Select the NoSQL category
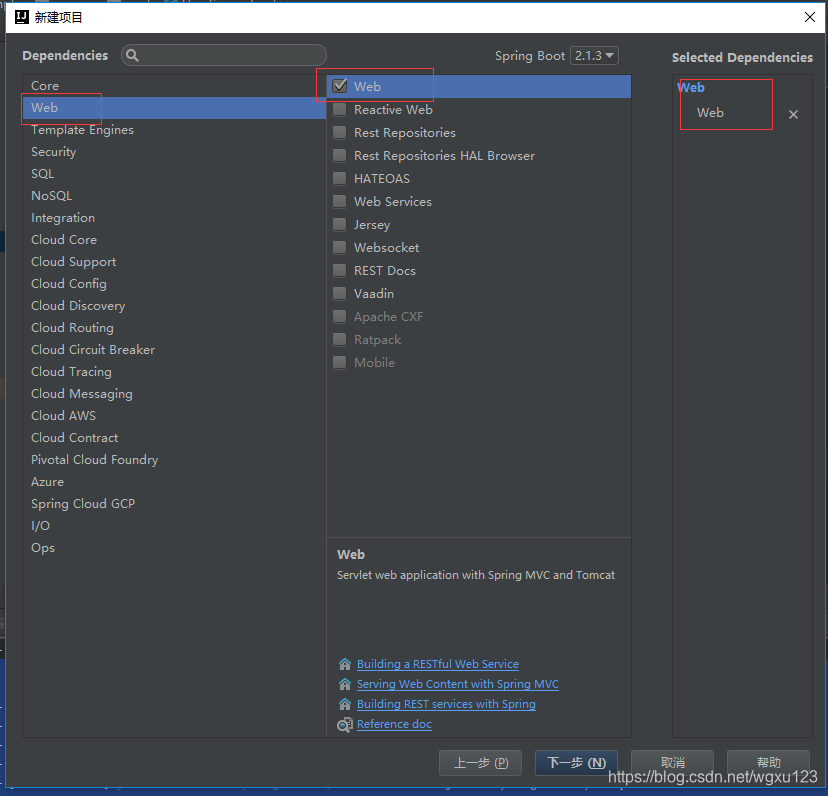Screen dimensions: 828x796 click(x=174, y=196)
